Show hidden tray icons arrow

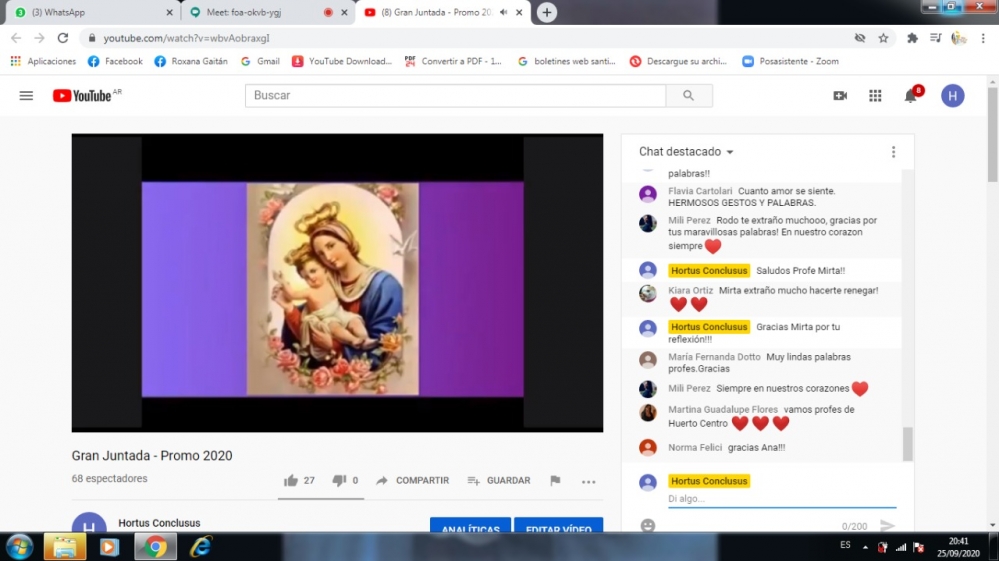coord(865,546)
